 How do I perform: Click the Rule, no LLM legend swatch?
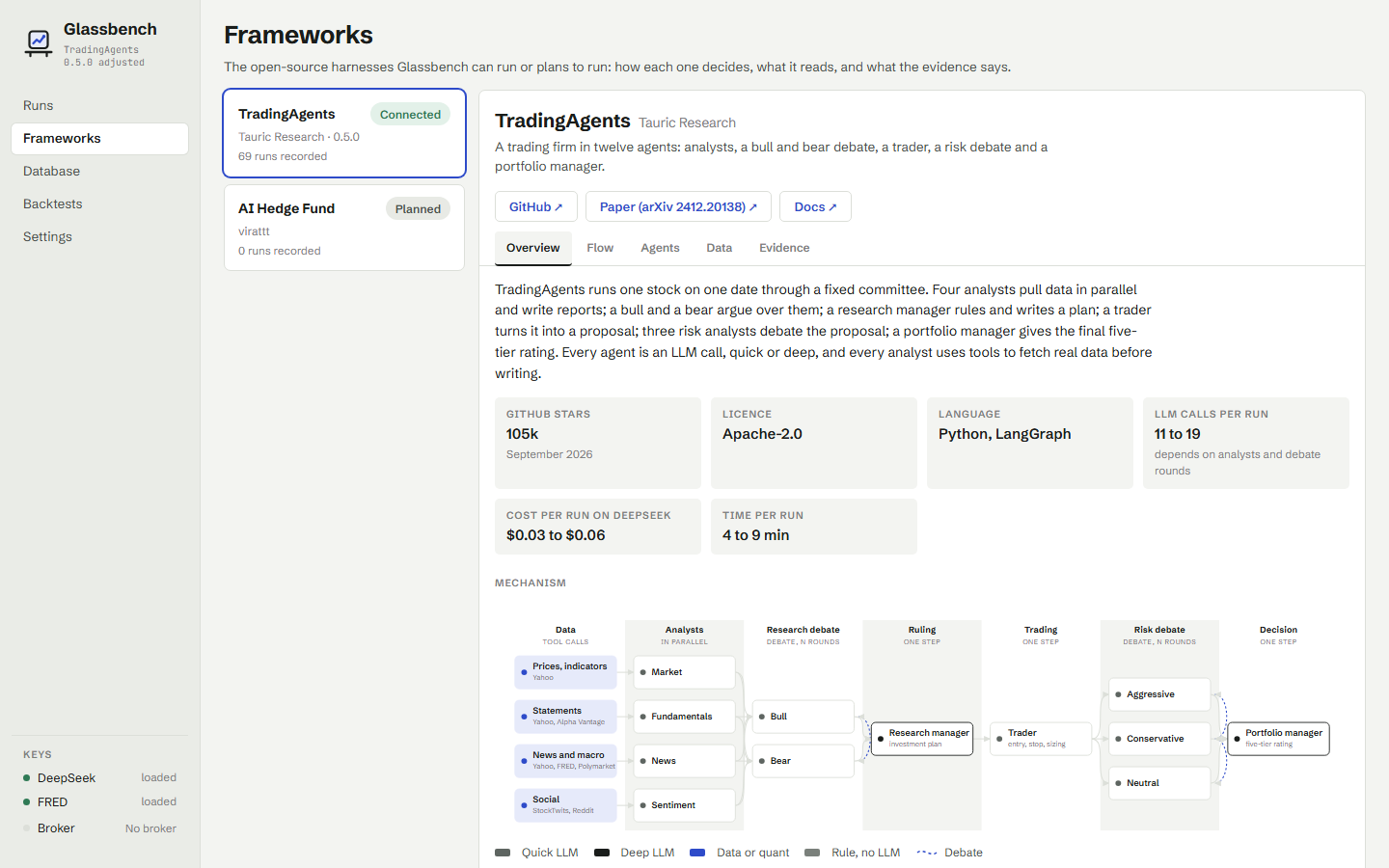pos(812,853)
